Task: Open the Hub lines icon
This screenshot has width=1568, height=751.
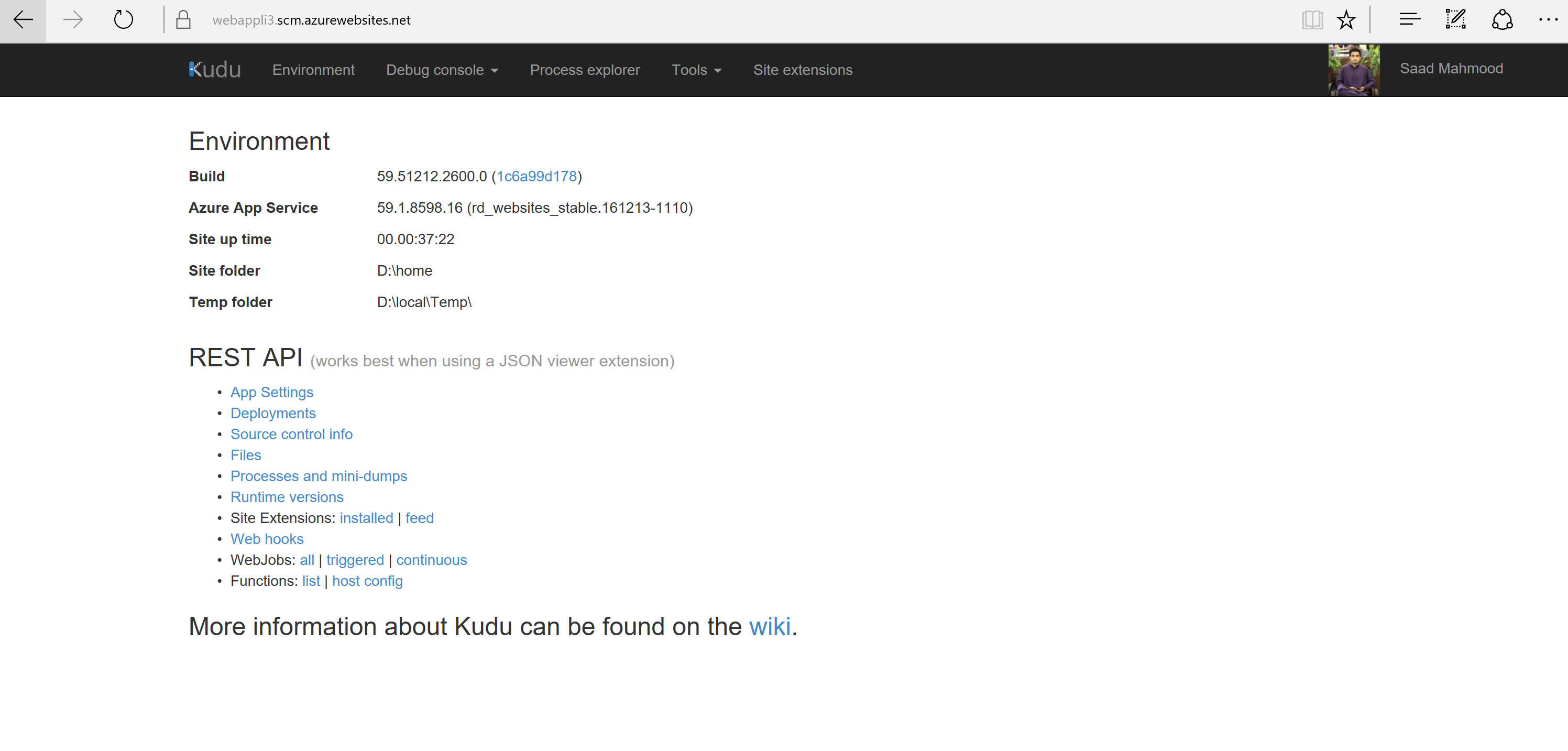Action: click(1409, 20)
